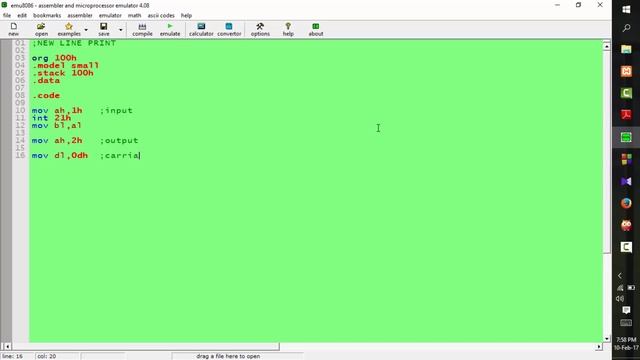Open the bookmarks menu
Image resolution: width=640 pixels, height=360 pixels.
[x=47, y=16]
